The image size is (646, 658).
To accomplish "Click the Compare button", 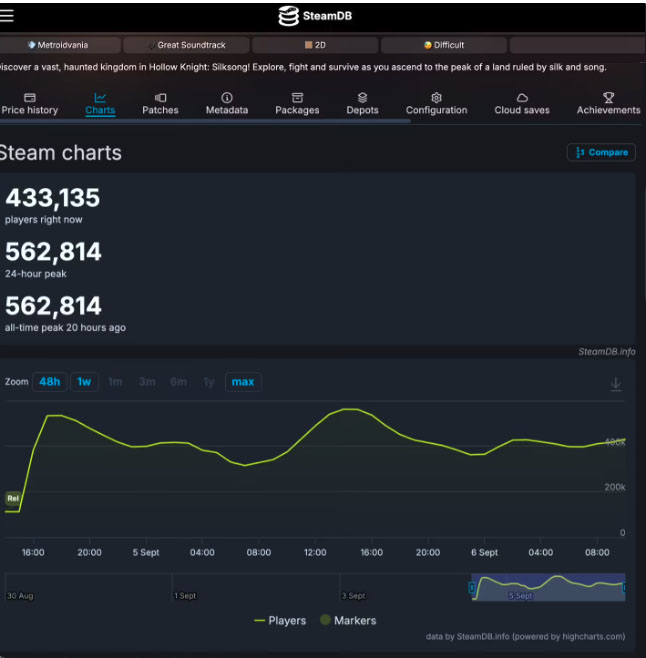I will point(601,152).
